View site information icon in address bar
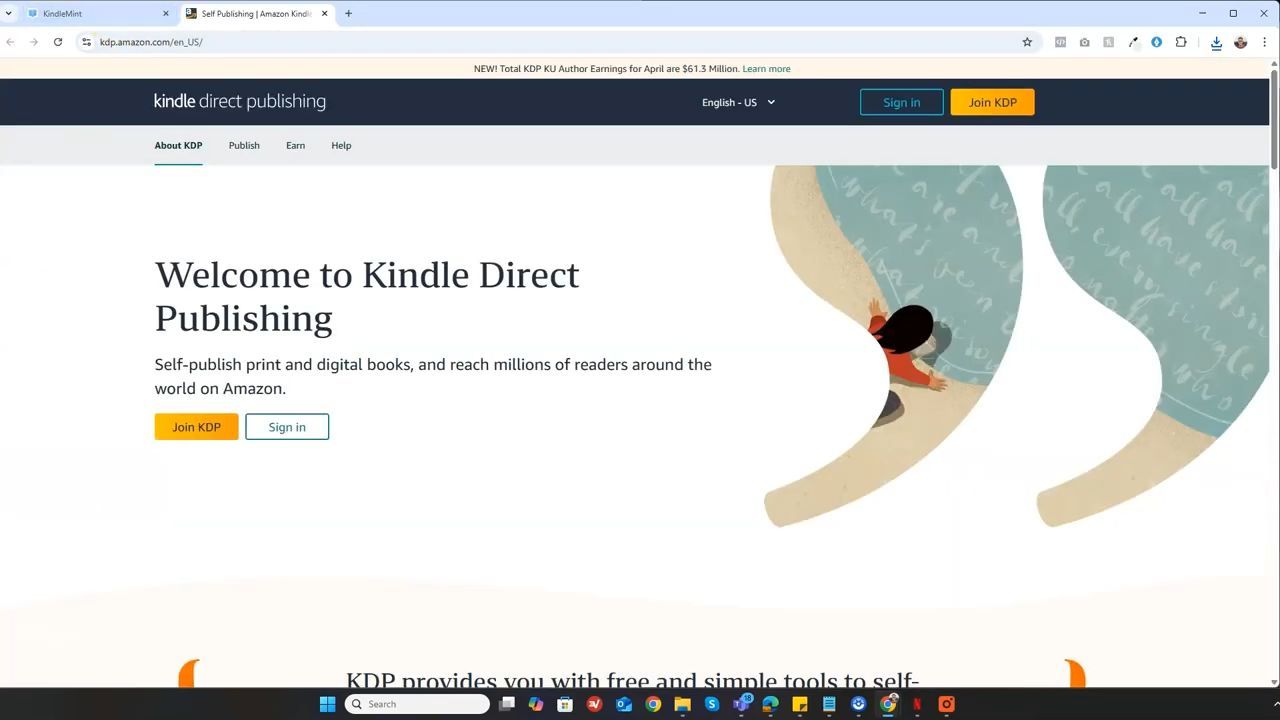This screenshot has height=720, width=1280. tap(87, 42)
